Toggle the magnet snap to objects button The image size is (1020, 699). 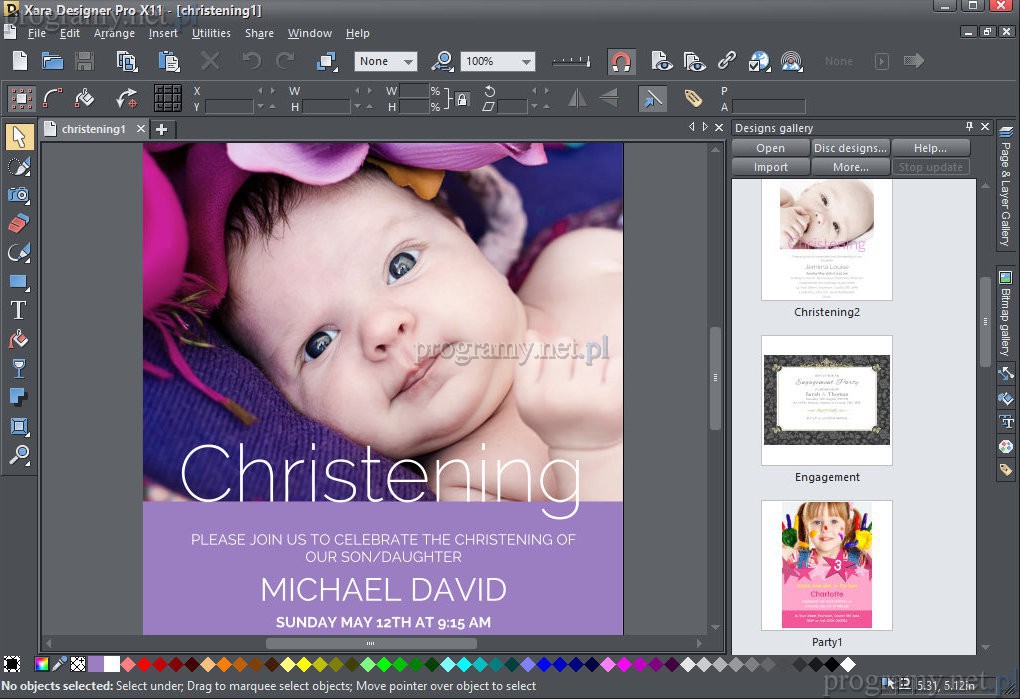tap(621, 62)
